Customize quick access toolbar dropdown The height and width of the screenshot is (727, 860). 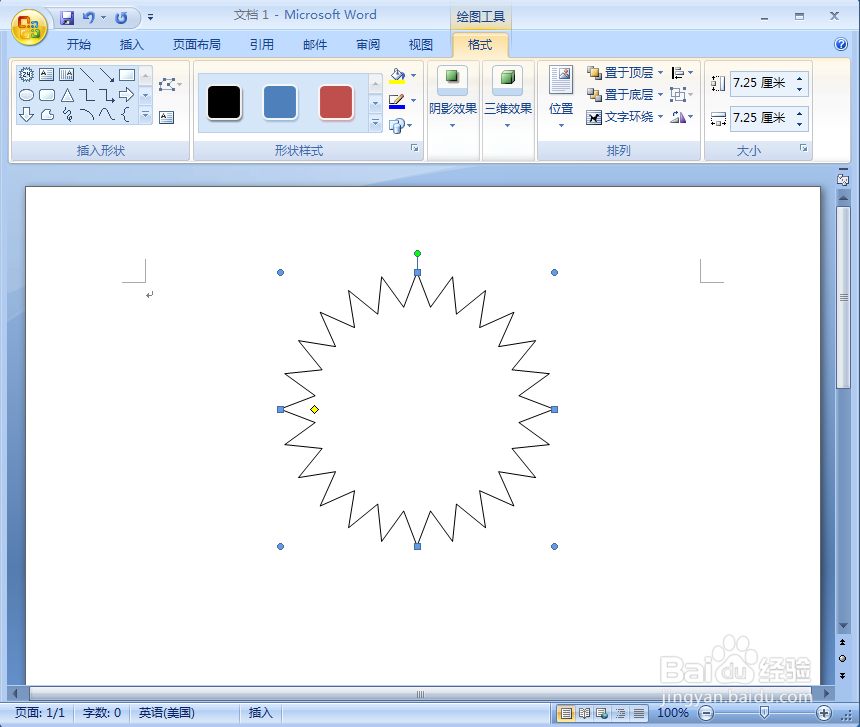[150, 18]
